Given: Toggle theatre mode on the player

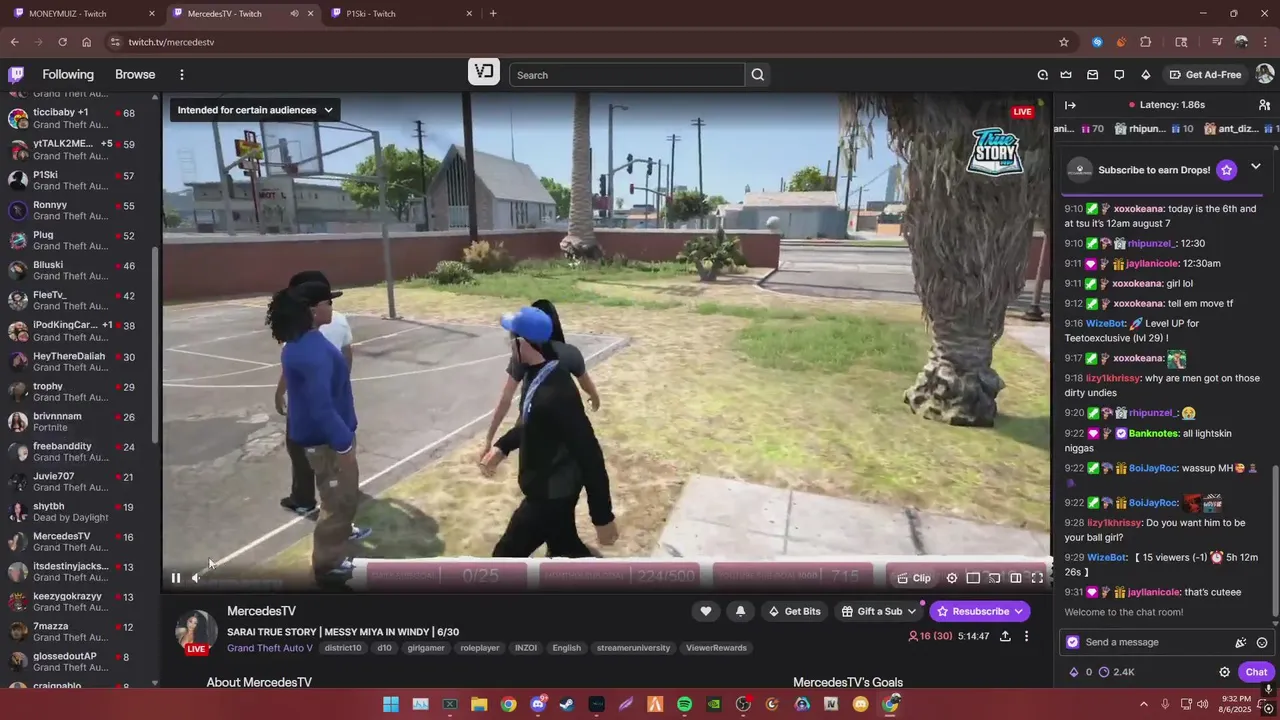Looking at the screenshot, I should pyautogui.click(x=1016, y=578).
